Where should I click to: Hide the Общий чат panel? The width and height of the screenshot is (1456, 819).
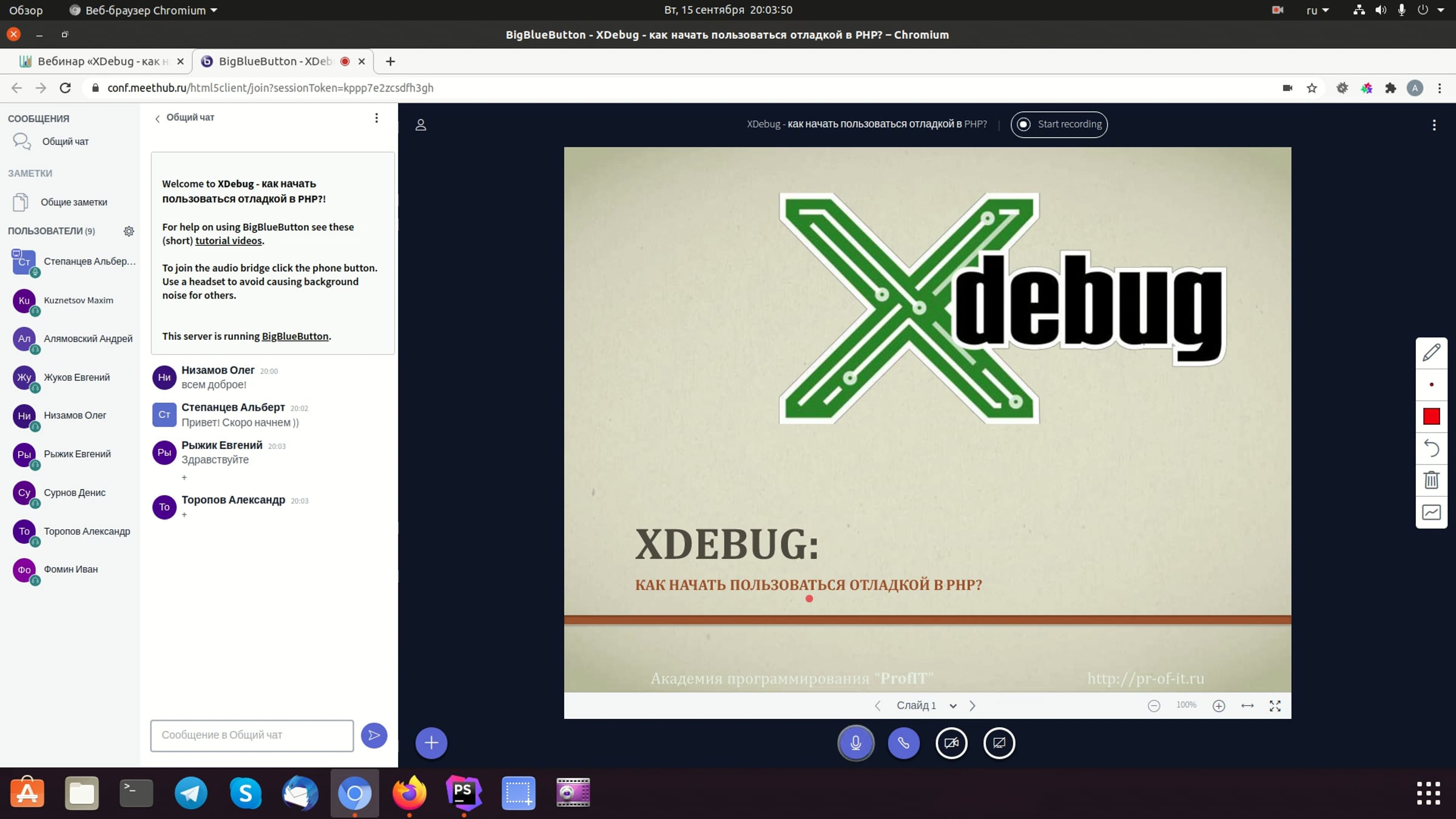point(184,118)
